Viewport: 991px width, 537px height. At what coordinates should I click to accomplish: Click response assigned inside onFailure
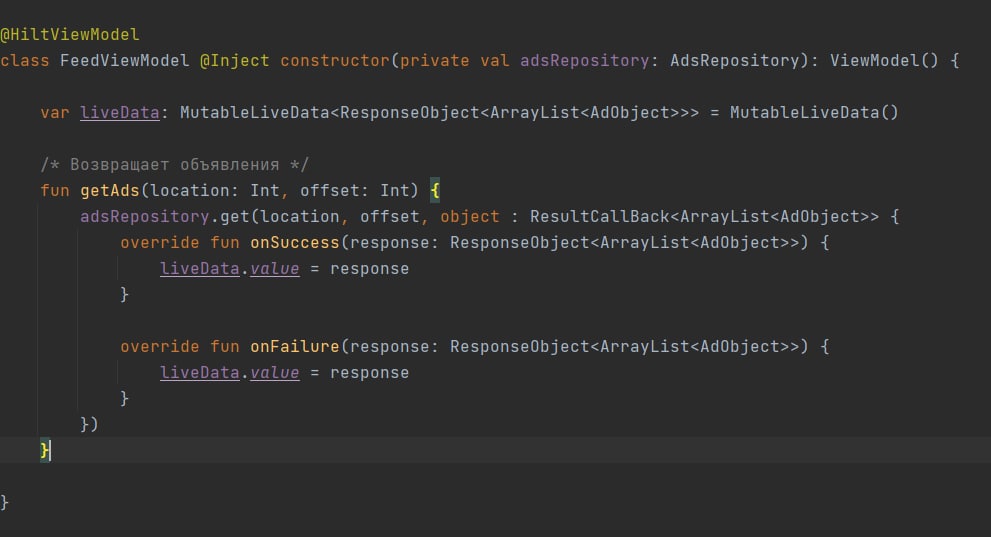[x=369, y=373]
